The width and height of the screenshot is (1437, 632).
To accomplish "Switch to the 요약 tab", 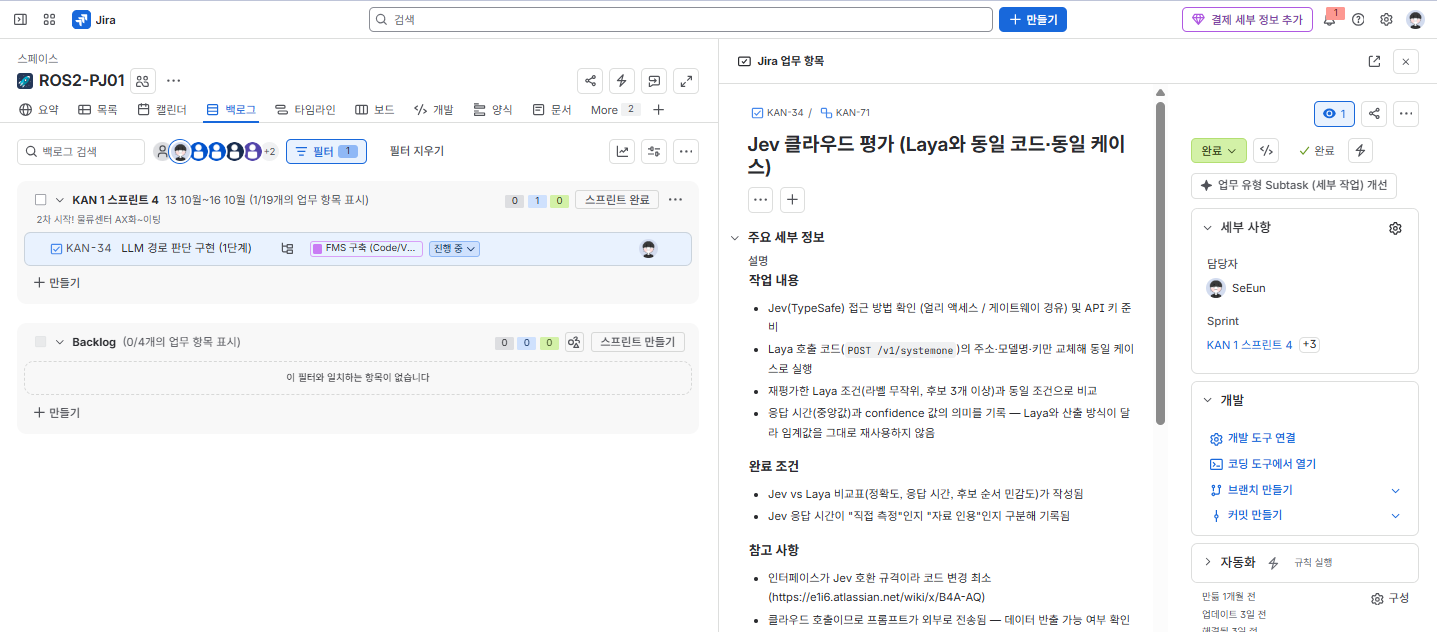I will [x=39, y=110].
